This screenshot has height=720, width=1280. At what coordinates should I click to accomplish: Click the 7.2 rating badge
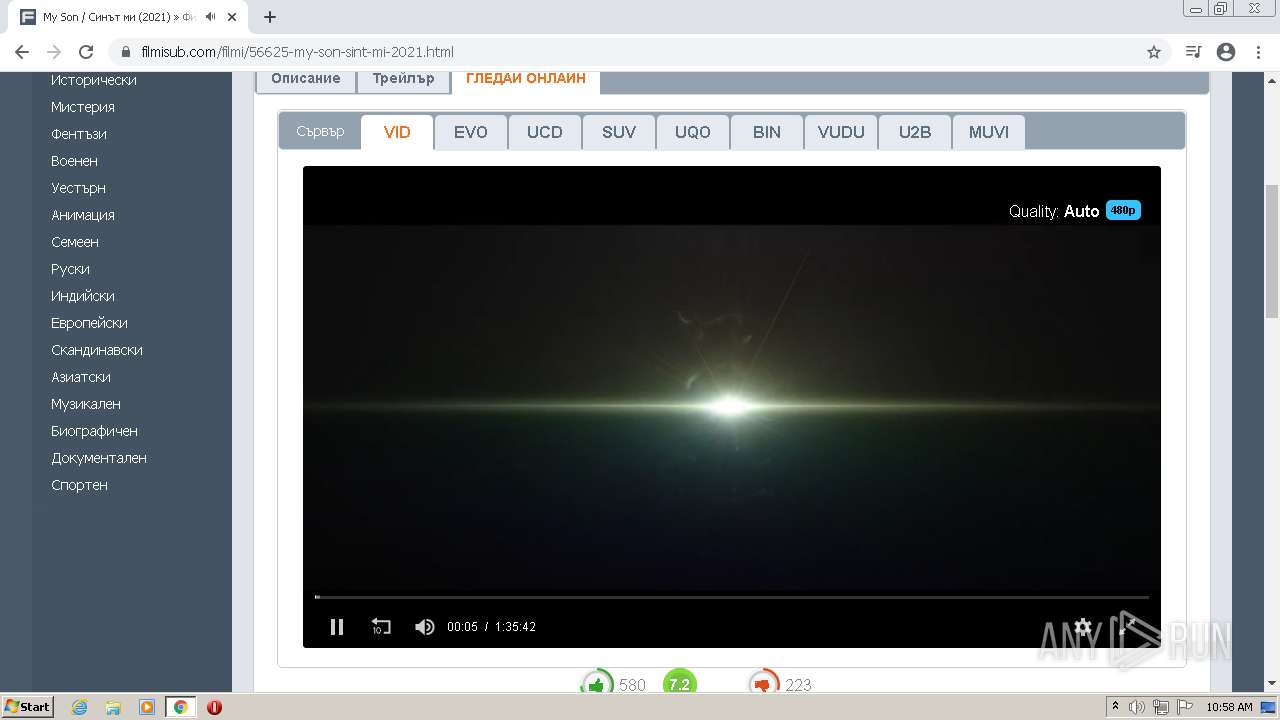[x=680, y=684]
